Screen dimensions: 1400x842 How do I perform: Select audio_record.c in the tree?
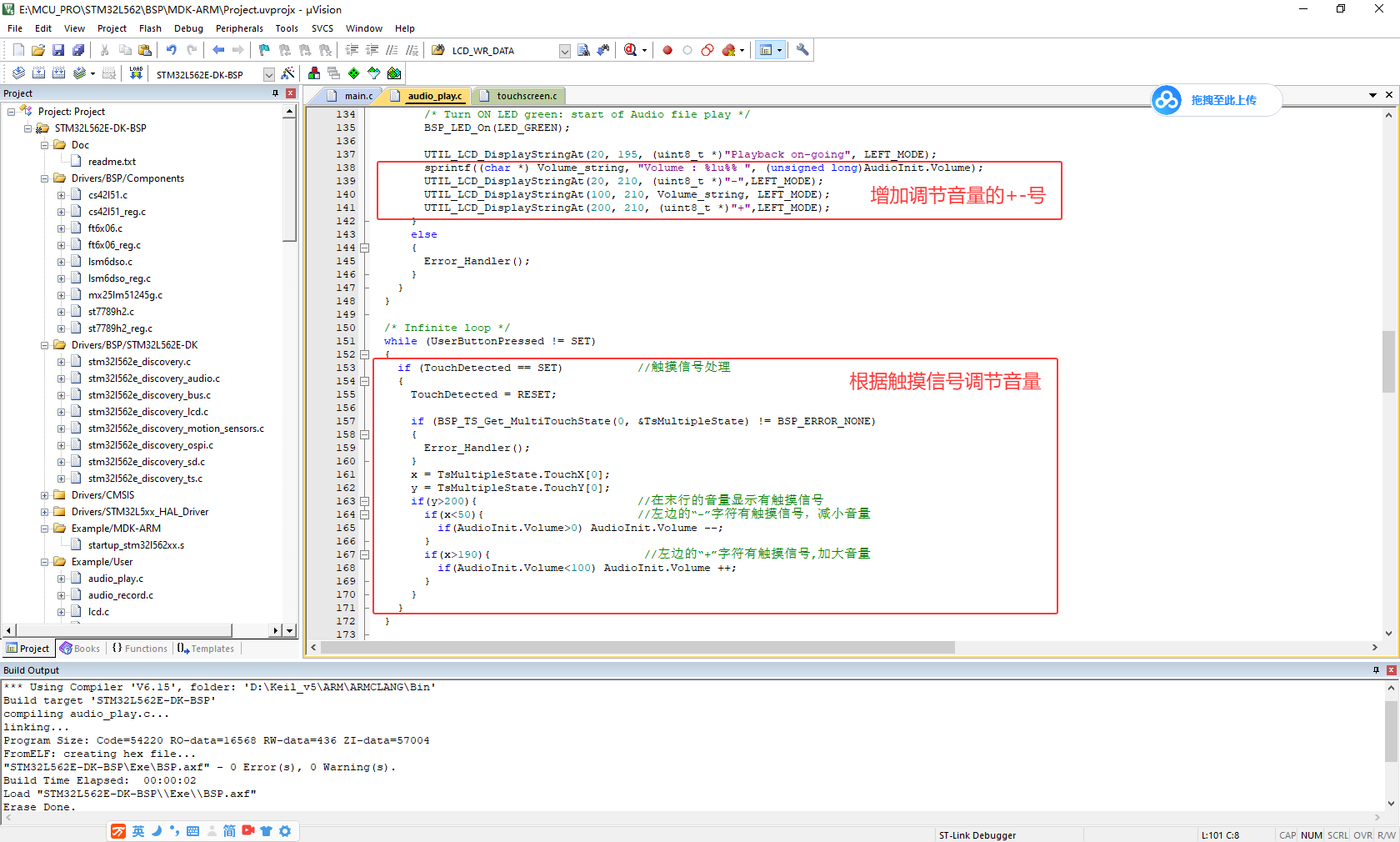121,595
